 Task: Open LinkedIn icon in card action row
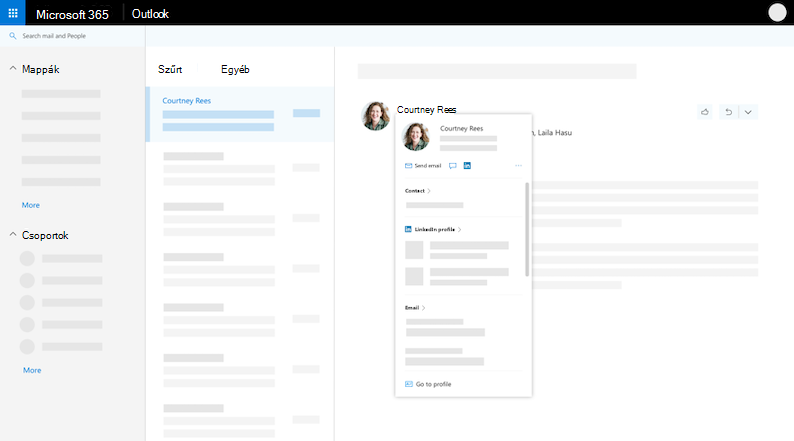point(467,166)
